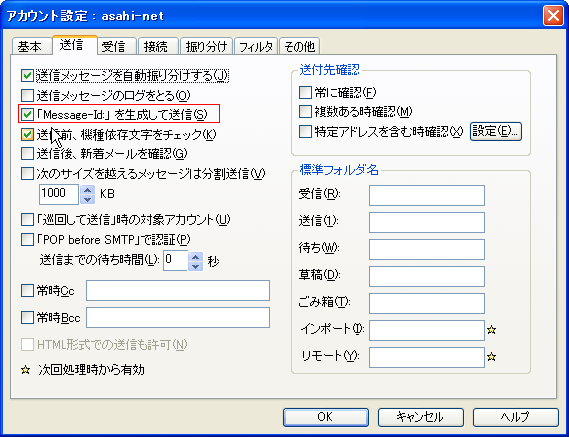Enable 「POP before SMTP」で認証 checkbox
The height and width of the screenshot is (437, 569).
pos(27,240)
